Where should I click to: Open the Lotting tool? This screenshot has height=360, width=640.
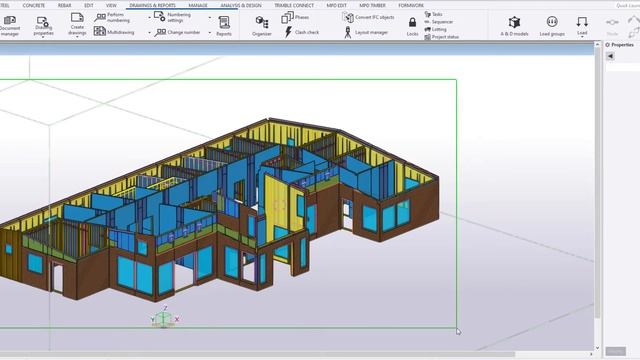click(x=436, y=29)
